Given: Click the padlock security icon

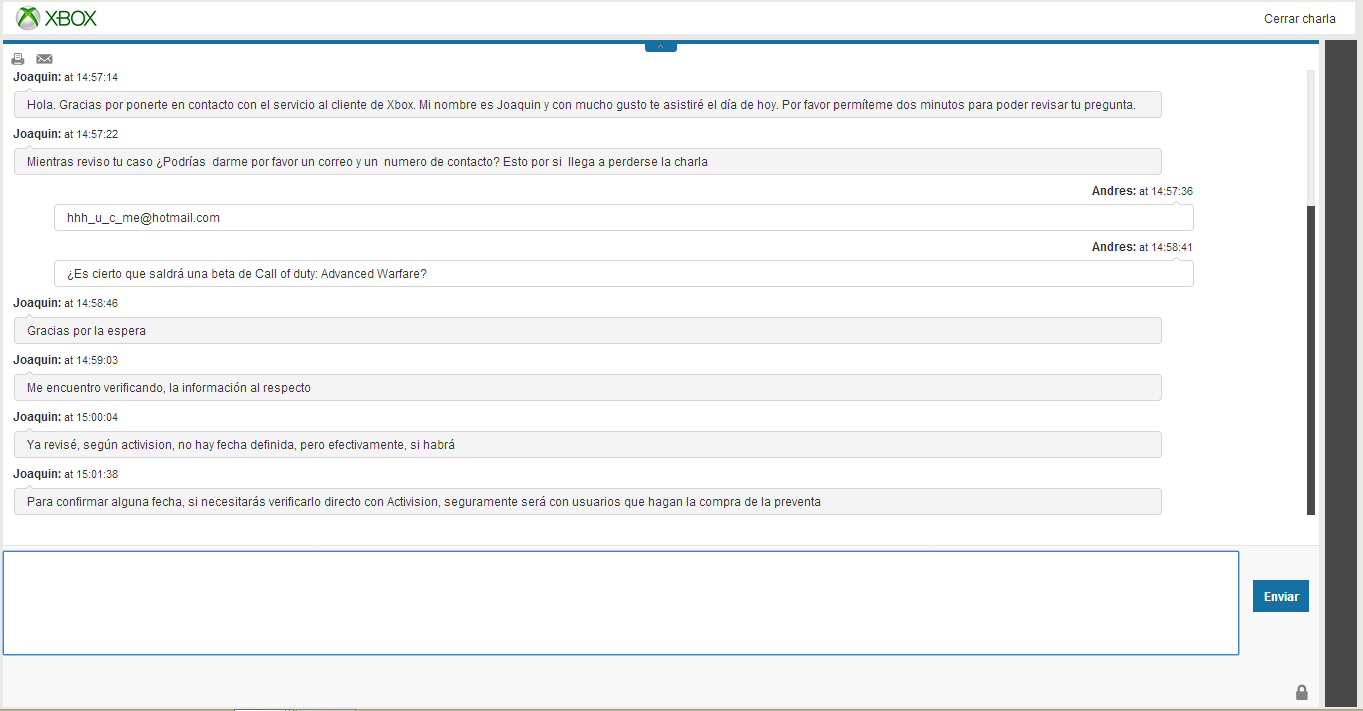Looking at the screenshot, I should click(1302, 692).
